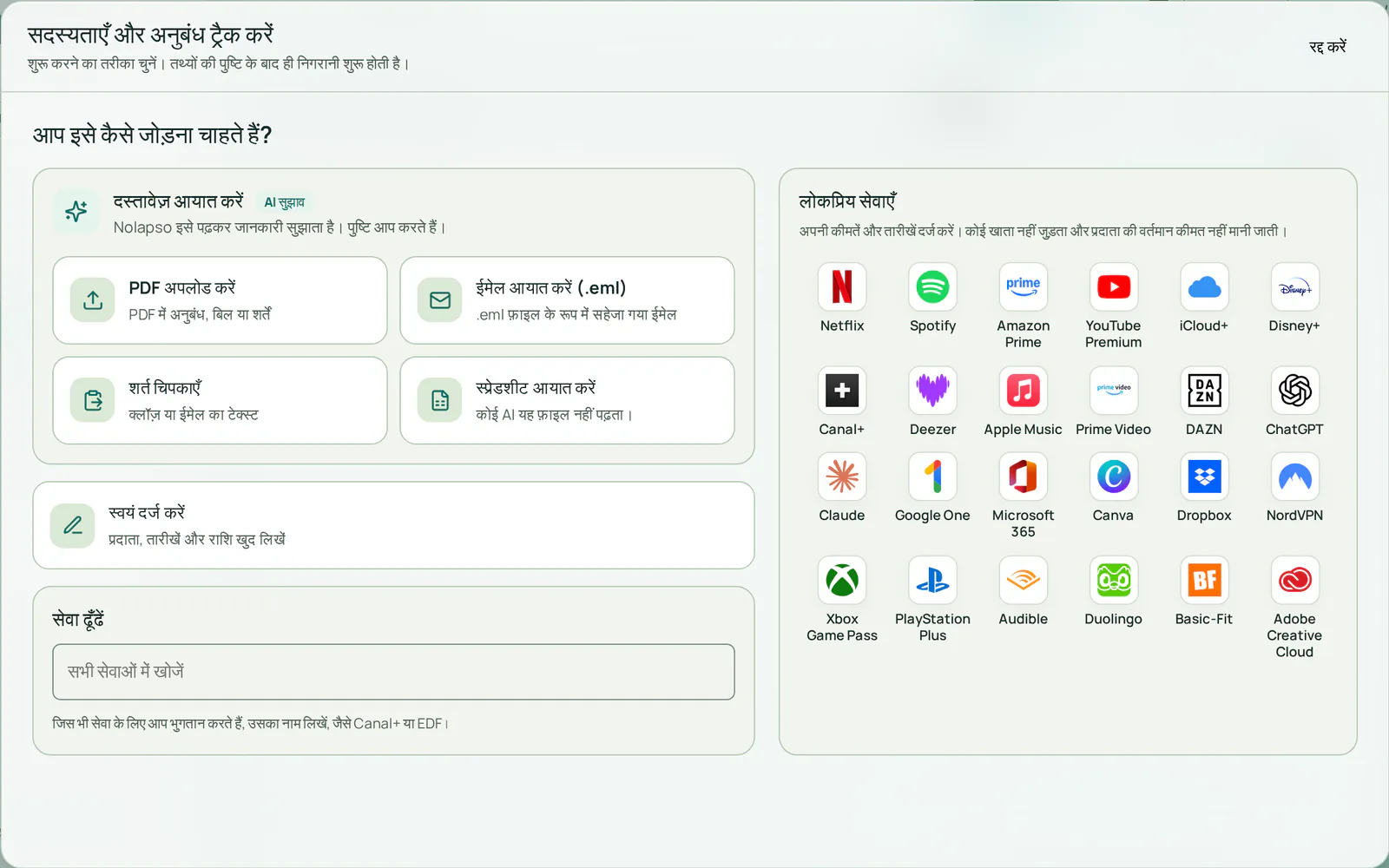
Task: Open the PDF अपलोड करें option
Action: pos(220,300)
